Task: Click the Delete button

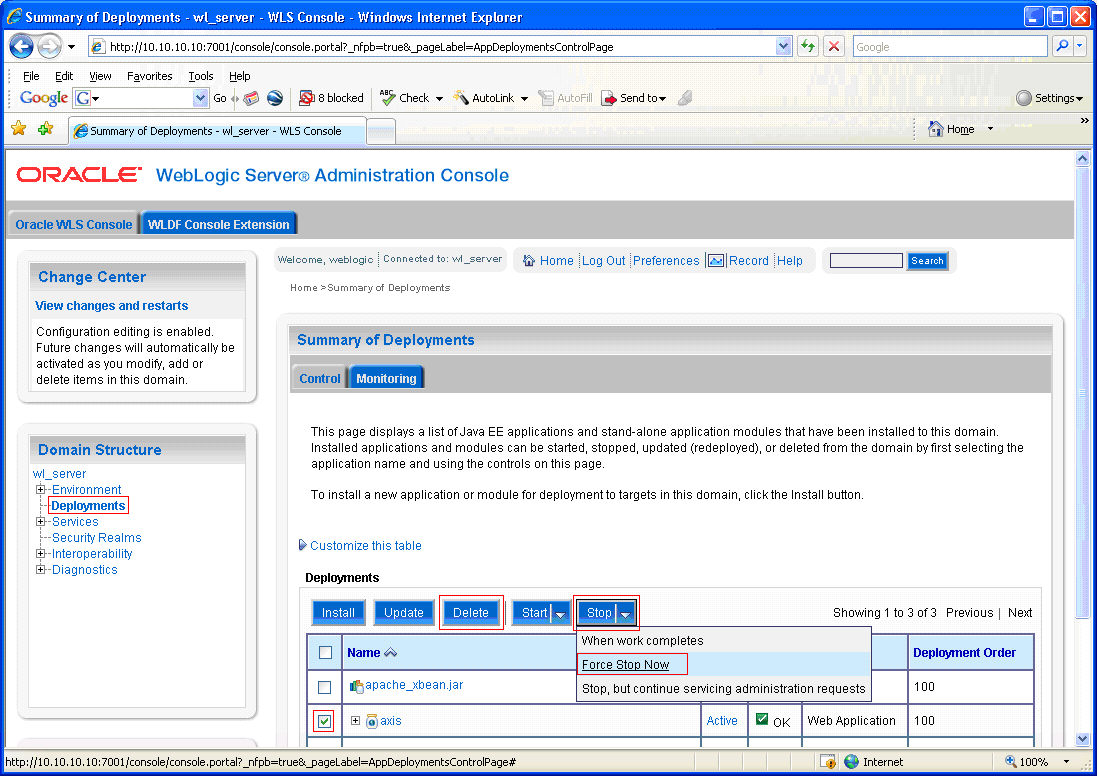Action: [471, 613]
